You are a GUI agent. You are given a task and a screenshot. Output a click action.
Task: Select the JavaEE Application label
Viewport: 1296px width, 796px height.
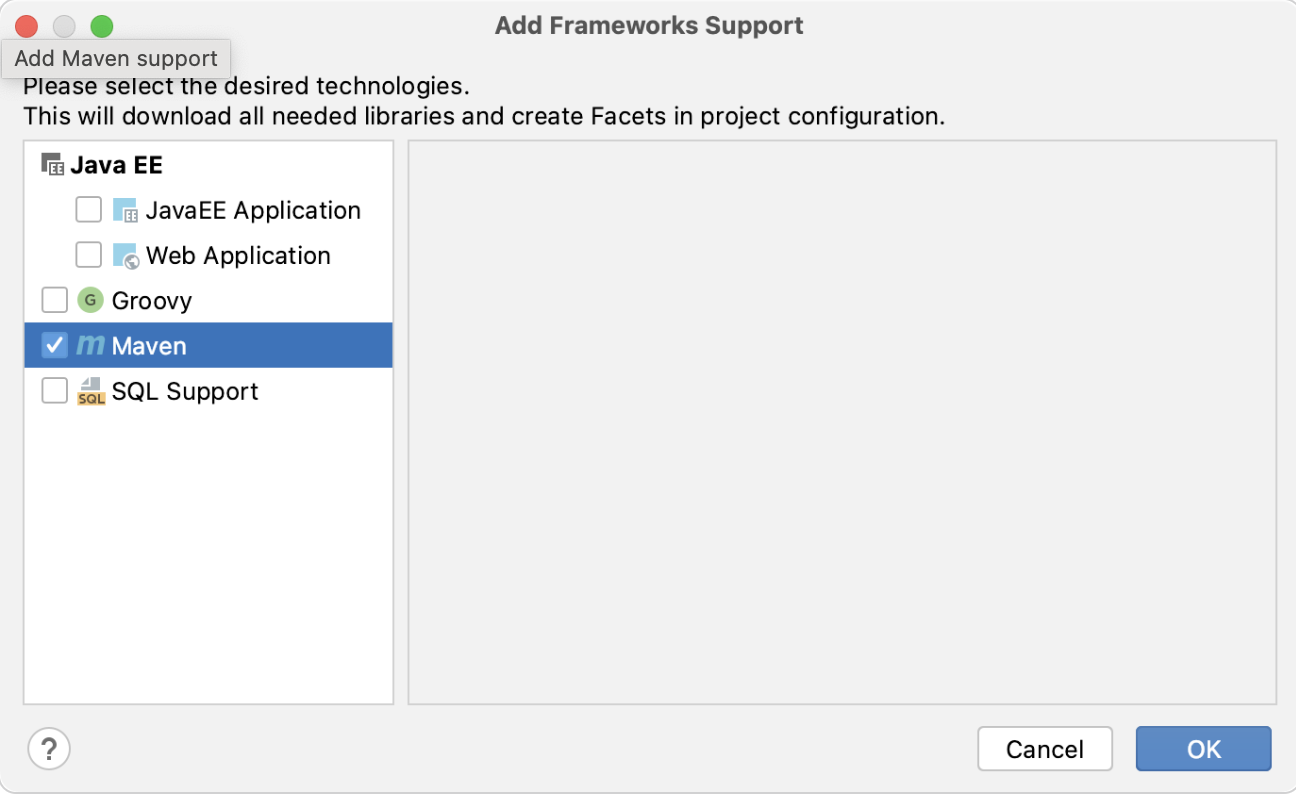click(253, 210)
